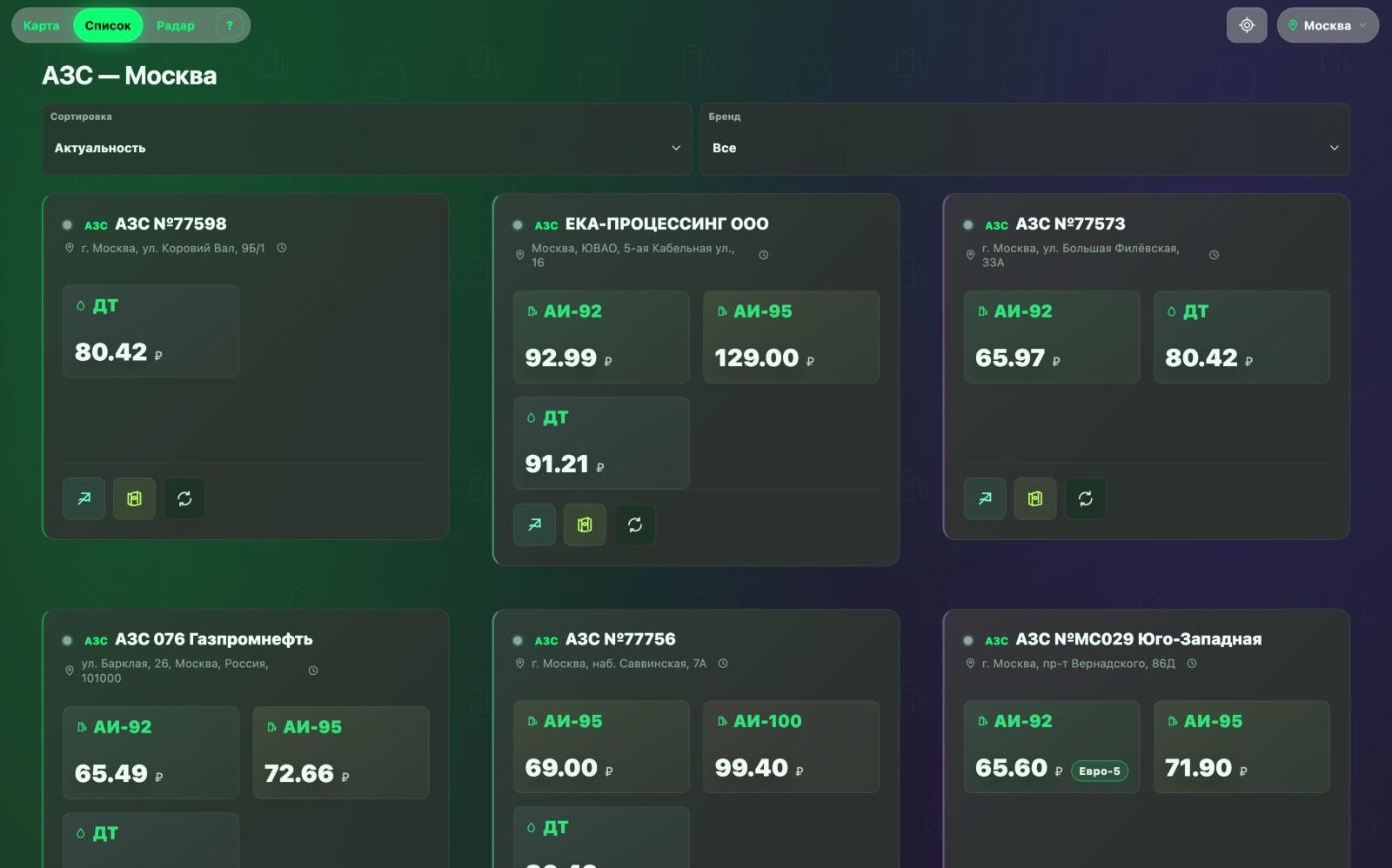
Task: Open the Бренд dropdown set to Все
Action: pos(1025,139)
